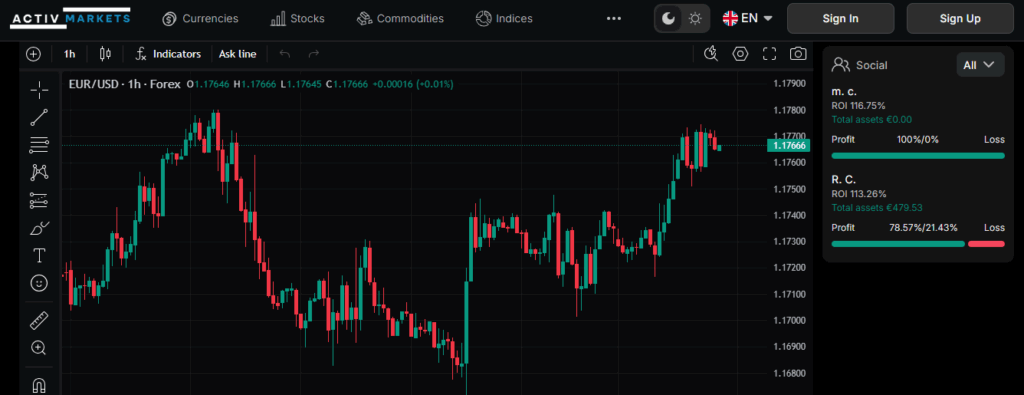Click Total assets €479.53 text
Screen dimensions: 1024x395
point(876,208)
